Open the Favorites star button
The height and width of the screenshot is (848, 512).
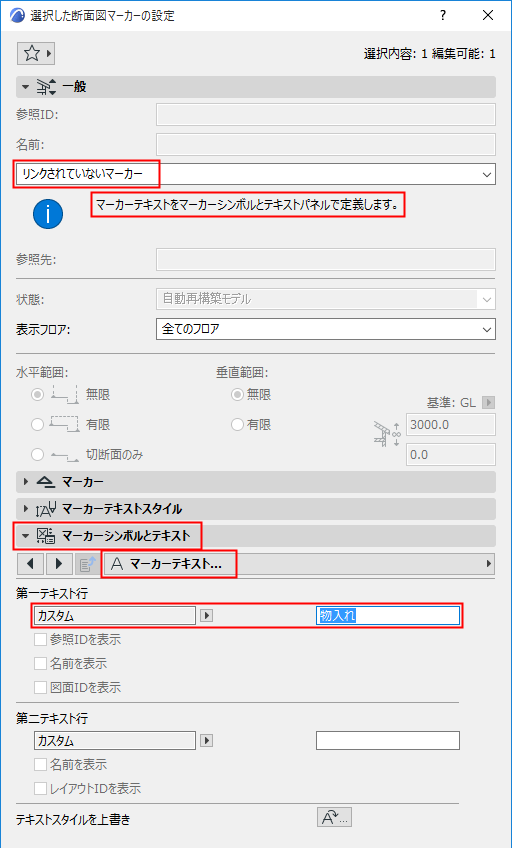click(36, 53)
